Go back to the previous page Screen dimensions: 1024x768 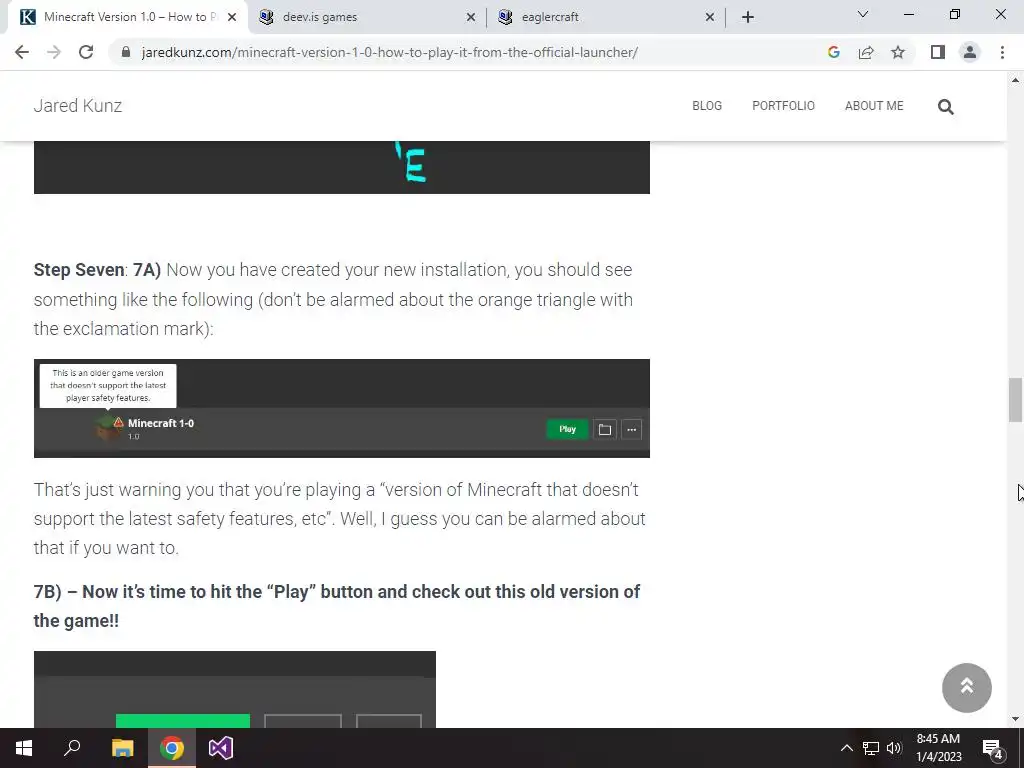22,52
